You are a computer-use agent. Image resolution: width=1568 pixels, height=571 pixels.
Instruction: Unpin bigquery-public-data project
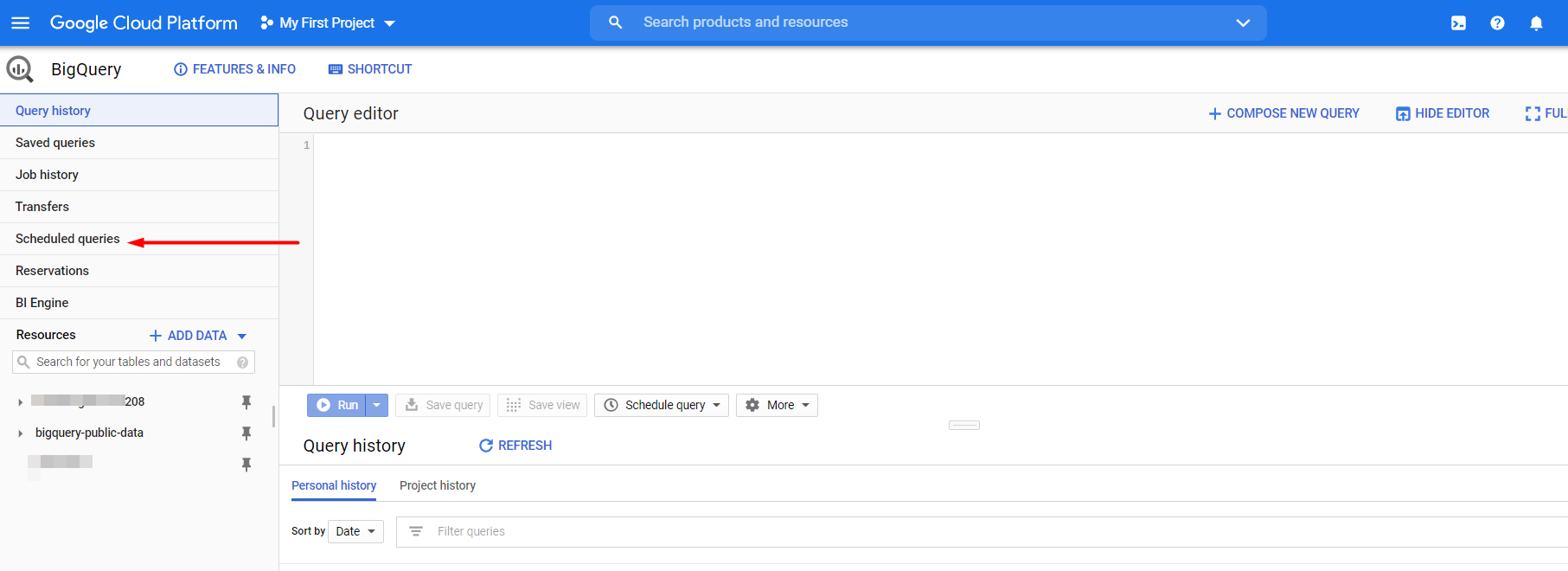pos(246,433)
